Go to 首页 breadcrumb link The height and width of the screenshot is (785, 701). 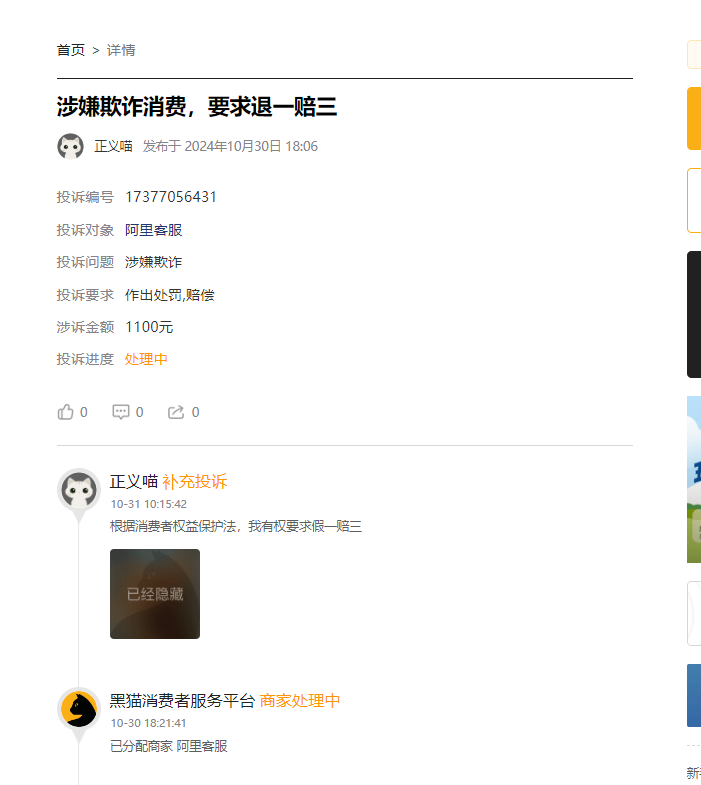click(x=71, y=50)
